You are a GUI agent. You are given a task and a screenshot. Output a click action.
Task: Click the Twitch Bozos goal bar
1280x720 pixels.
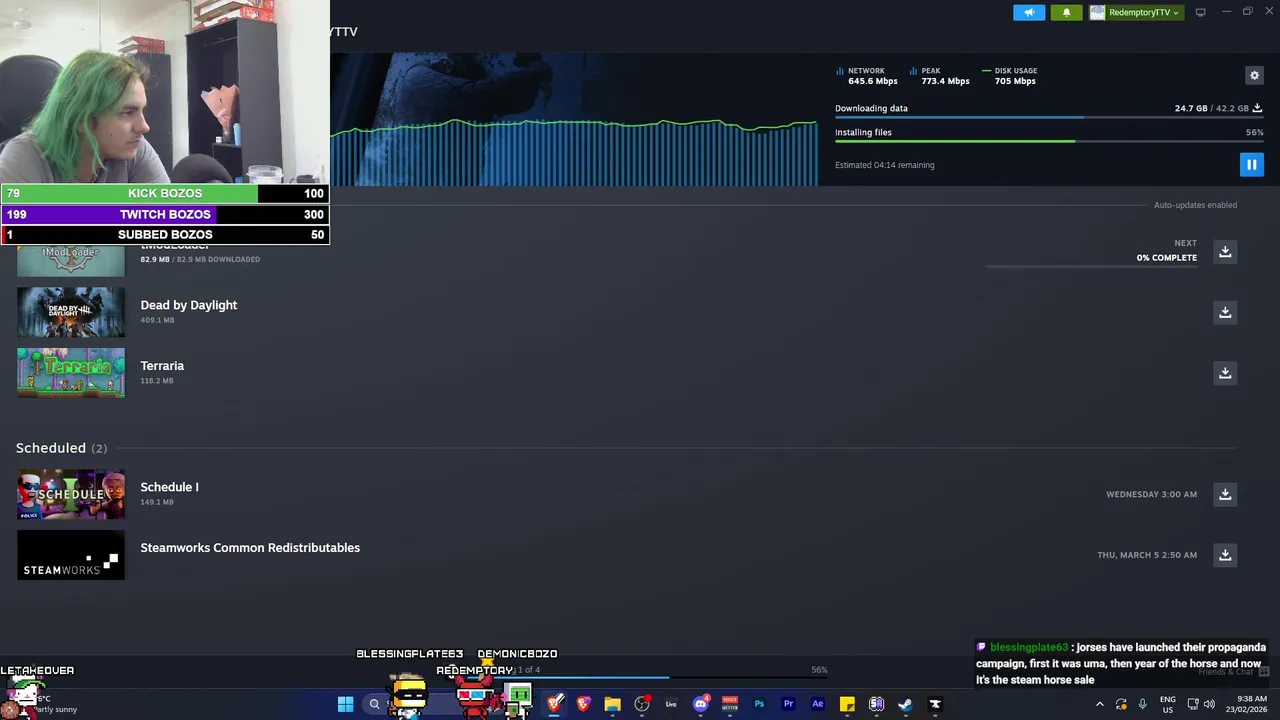(x=165, y=214)
